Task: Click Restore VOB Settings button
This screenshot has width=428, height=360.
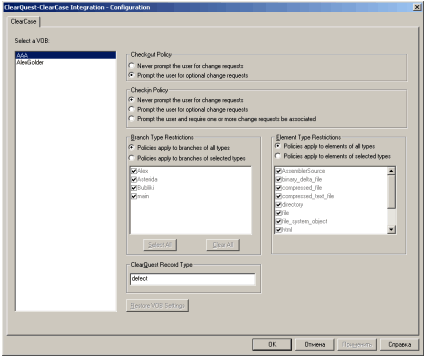Action: click(157, 306)
